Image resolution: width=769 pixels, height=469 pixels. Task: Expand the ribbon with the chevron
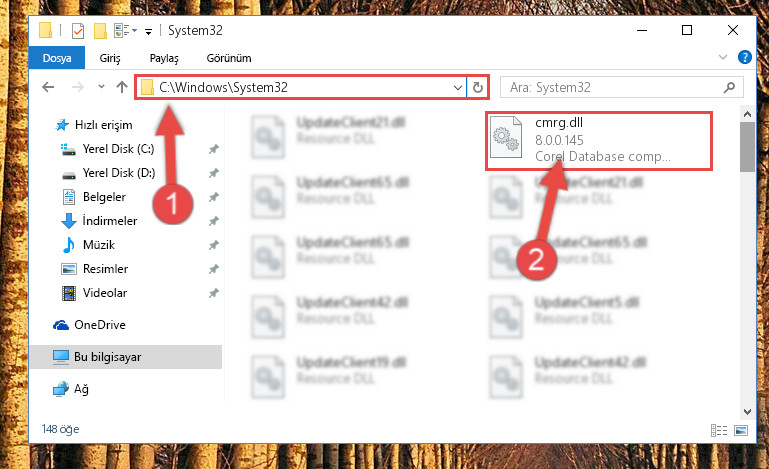tap(722, 57)
